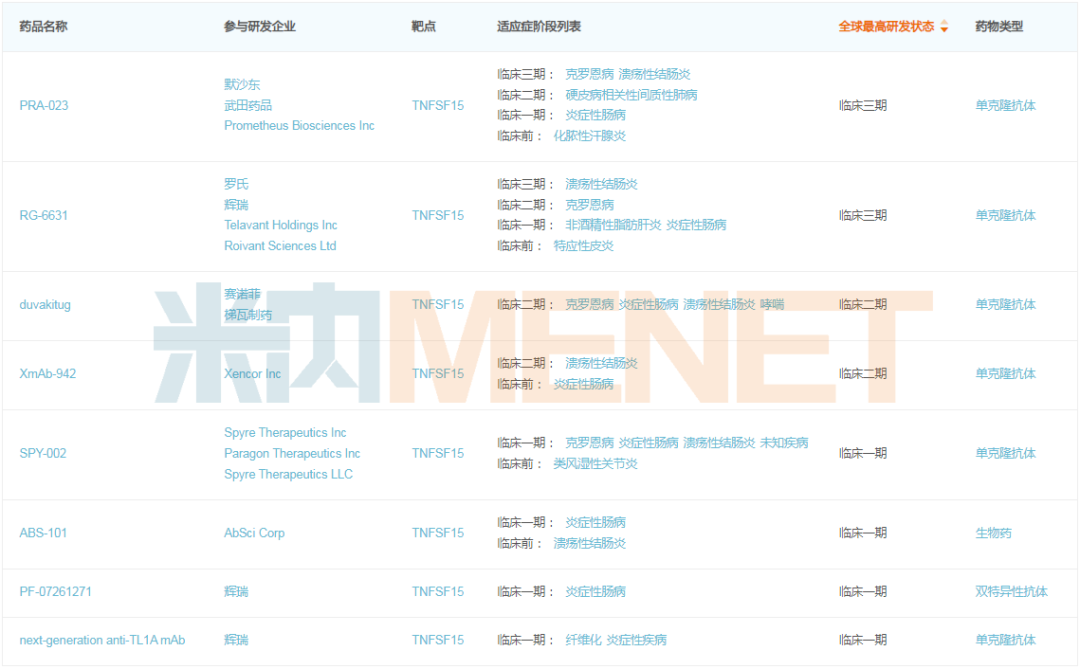Select 临床二期 status in duvakitug row
This screenshot has width=1080, height=669.
tap(862, 305)
